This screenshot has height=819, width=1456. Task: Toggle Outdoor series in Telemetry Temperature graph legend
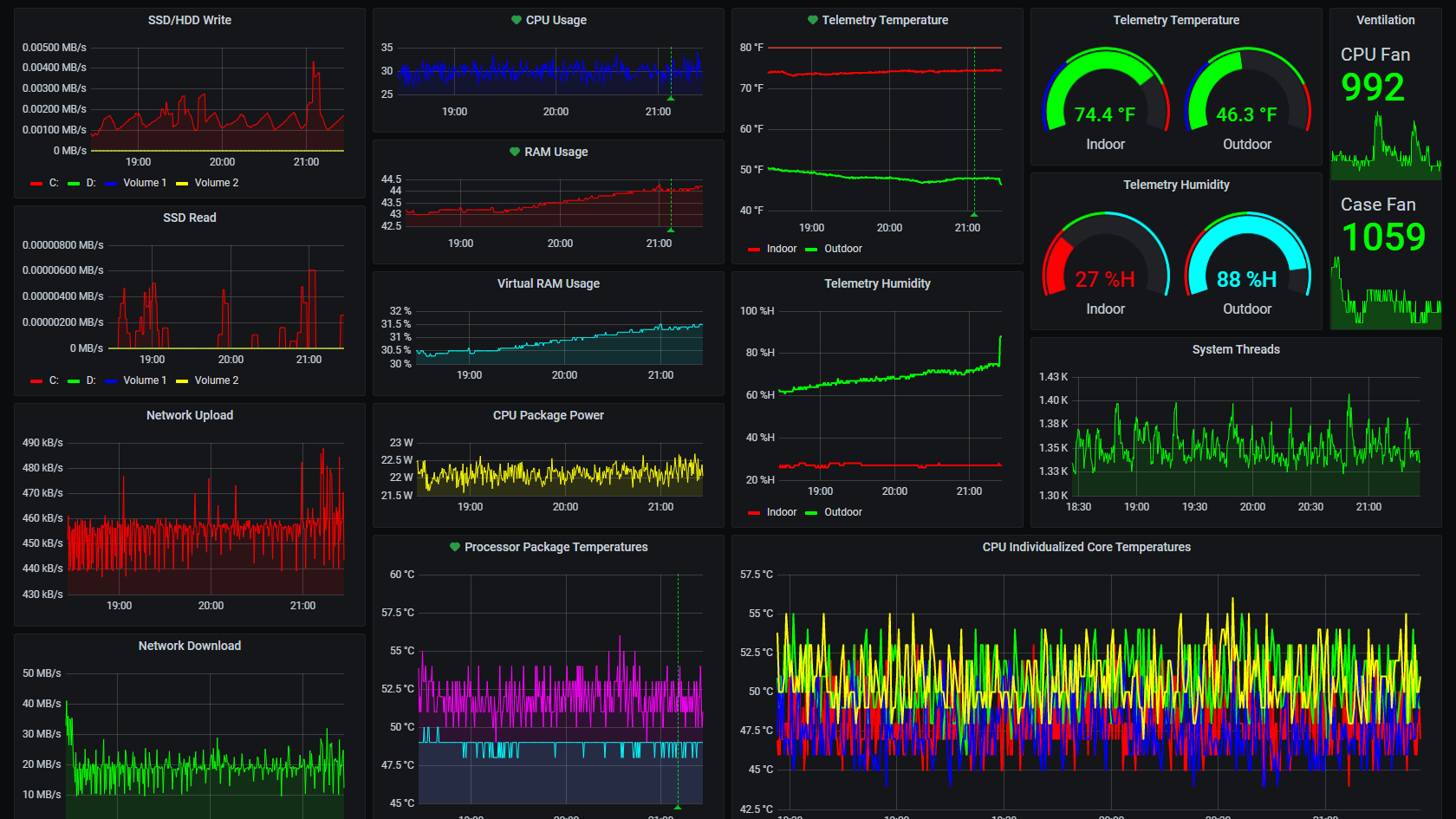(x=842, y=249)
